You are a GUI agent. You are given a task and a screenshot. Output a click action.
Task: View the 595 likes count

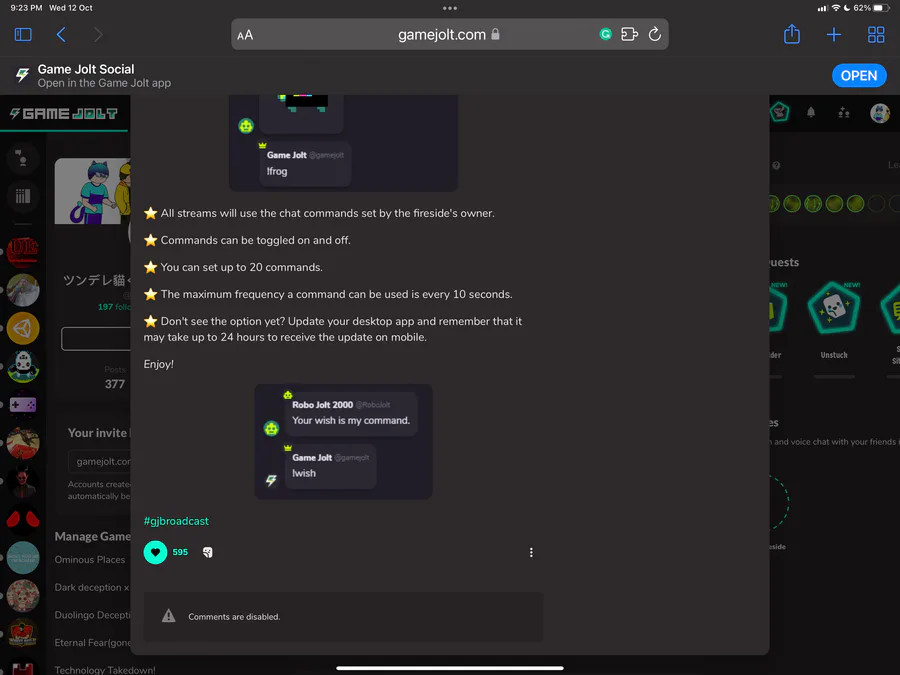[180, 552]
